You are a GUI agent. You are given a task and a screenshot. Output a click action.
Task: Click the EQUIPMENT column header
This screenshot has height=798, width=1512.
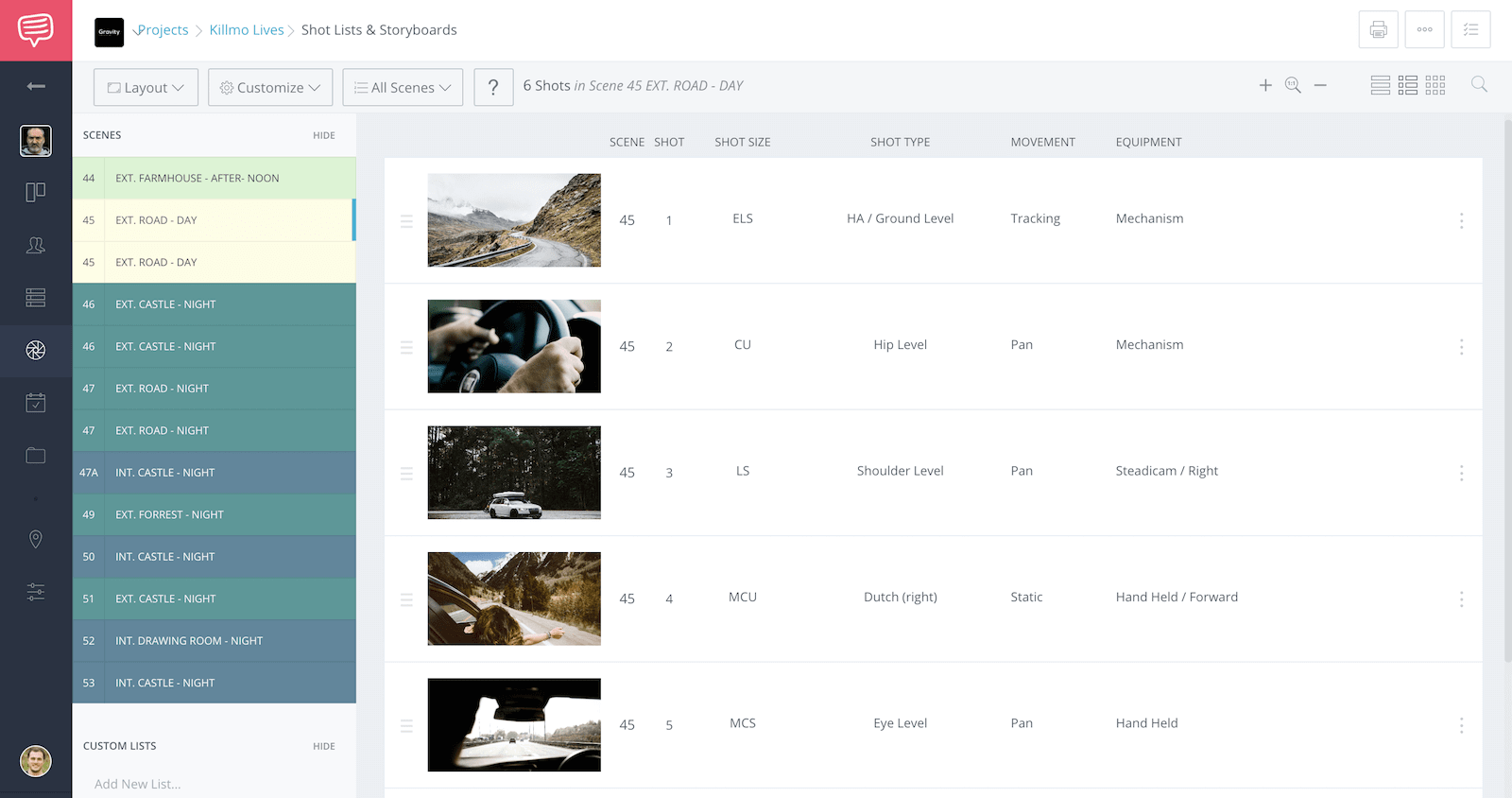click(1148, 142)
